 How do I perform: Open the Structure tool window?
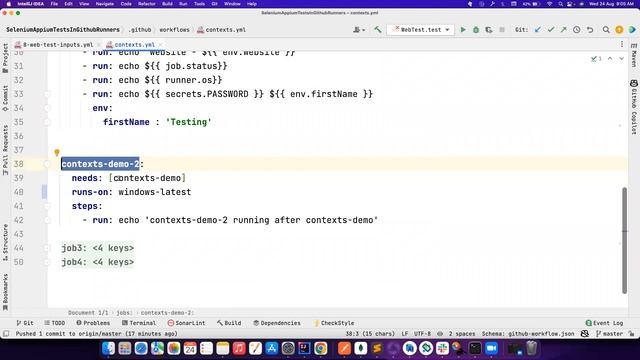tap(5, 242)
